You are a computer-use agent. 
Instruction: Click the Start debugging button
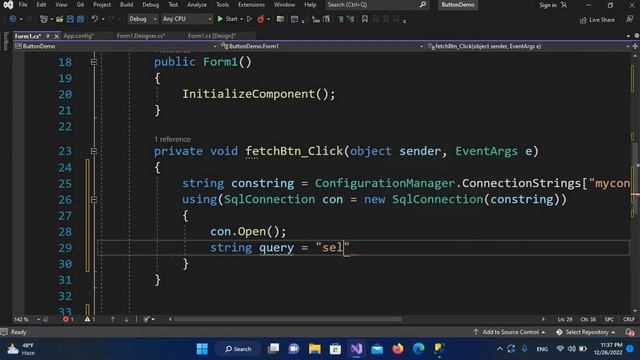[x=227, y=19]
